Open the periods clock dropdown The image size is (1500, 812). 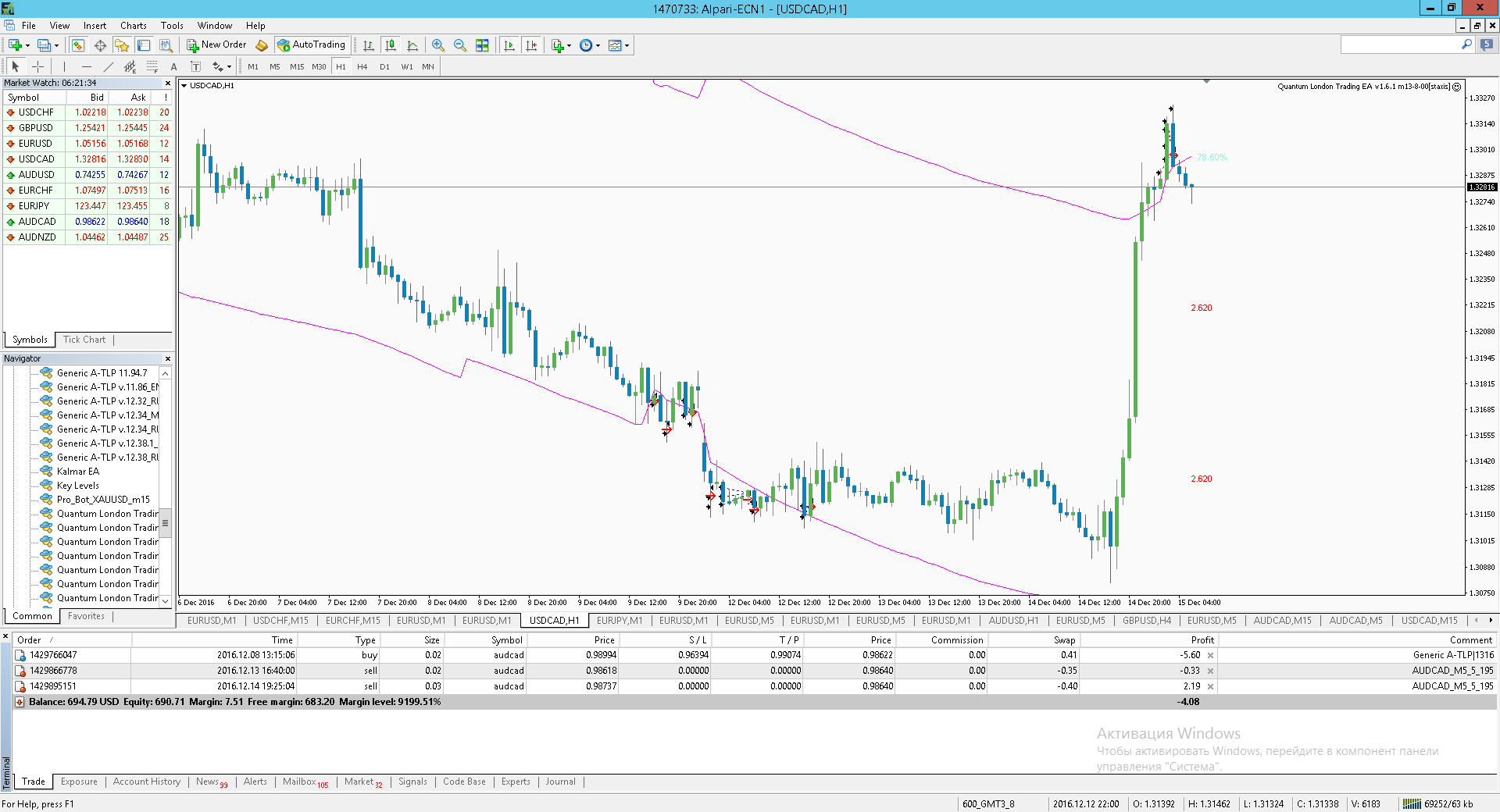[x=590, y=45]
